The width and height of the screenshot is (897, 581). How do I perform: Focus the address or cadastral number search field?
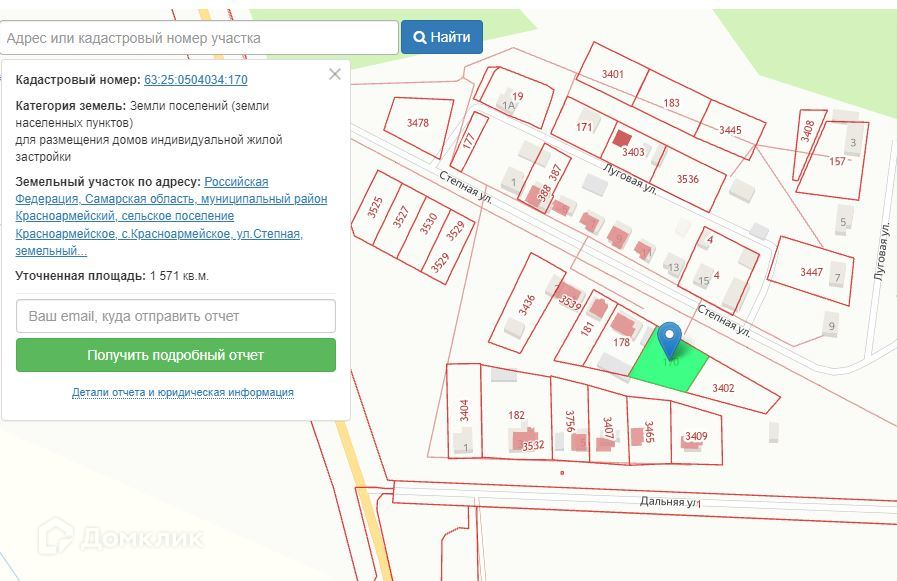point(199,38)
